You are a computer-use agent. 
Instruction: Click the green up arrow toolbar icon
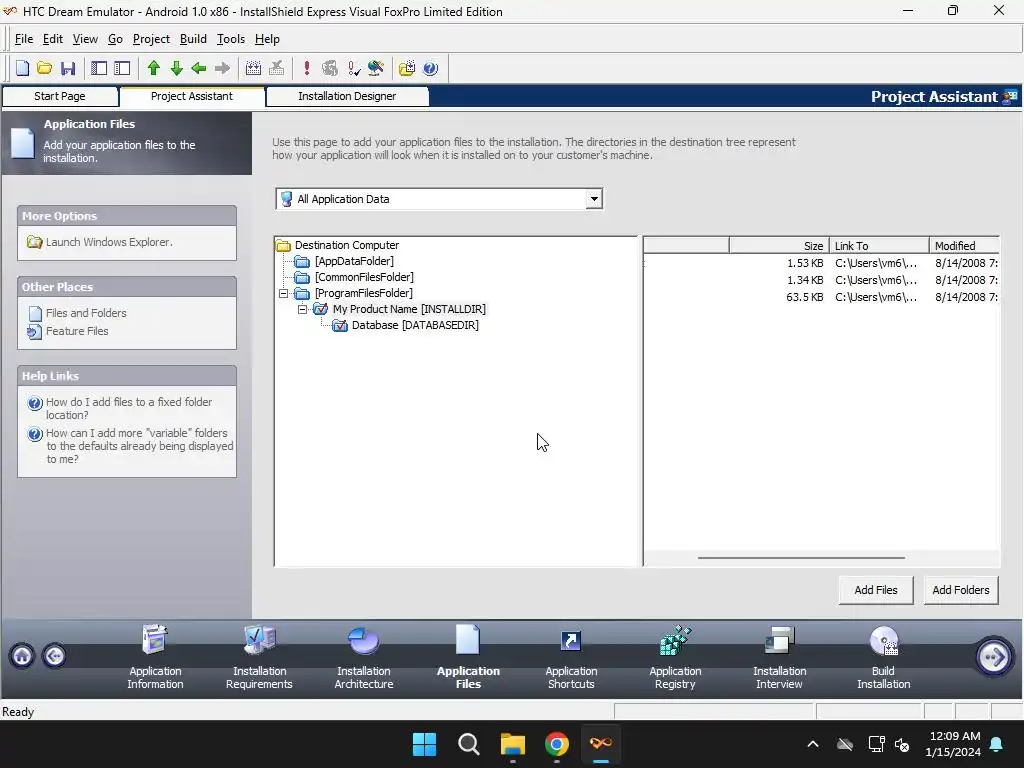click(154, 68)
